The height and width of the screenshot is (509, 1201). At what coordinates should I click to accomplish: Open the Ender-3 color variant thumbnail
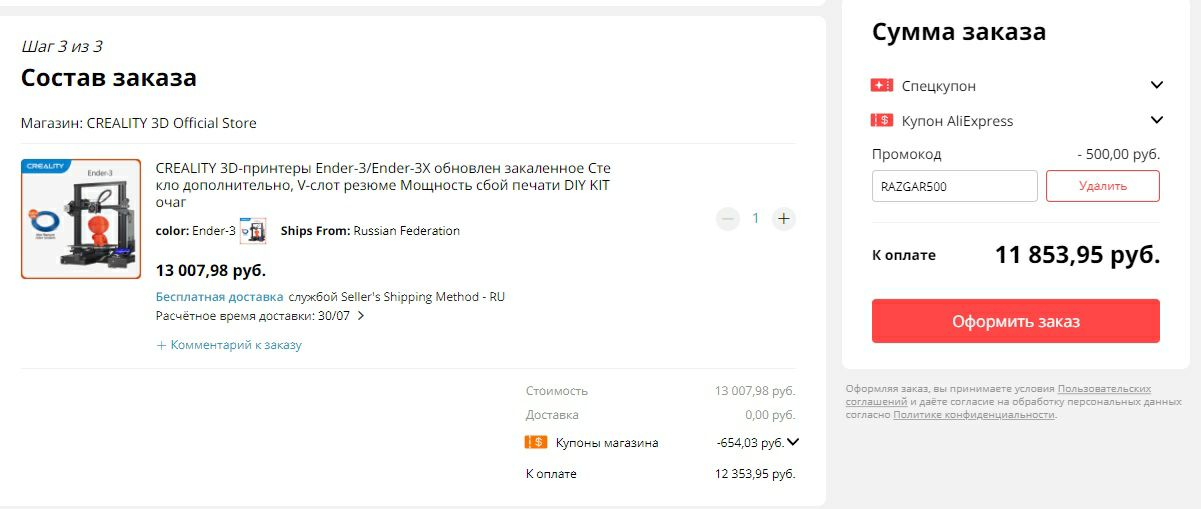(x=253, y=231)
